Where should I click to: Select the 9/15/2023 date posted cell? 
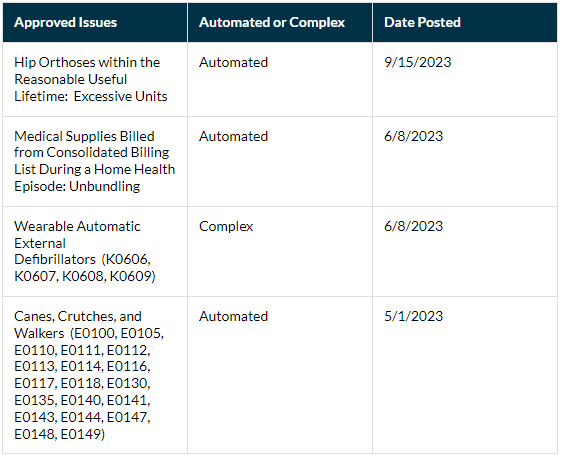tap(417, 62)
